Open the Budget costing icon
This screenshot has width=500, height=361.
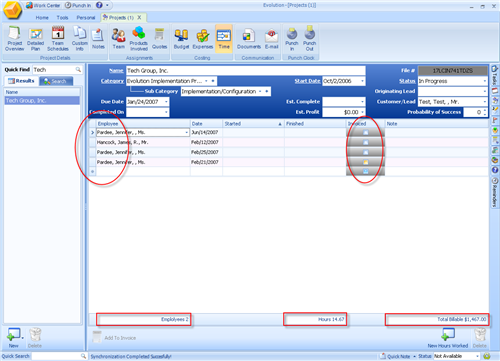pos(181,39)
